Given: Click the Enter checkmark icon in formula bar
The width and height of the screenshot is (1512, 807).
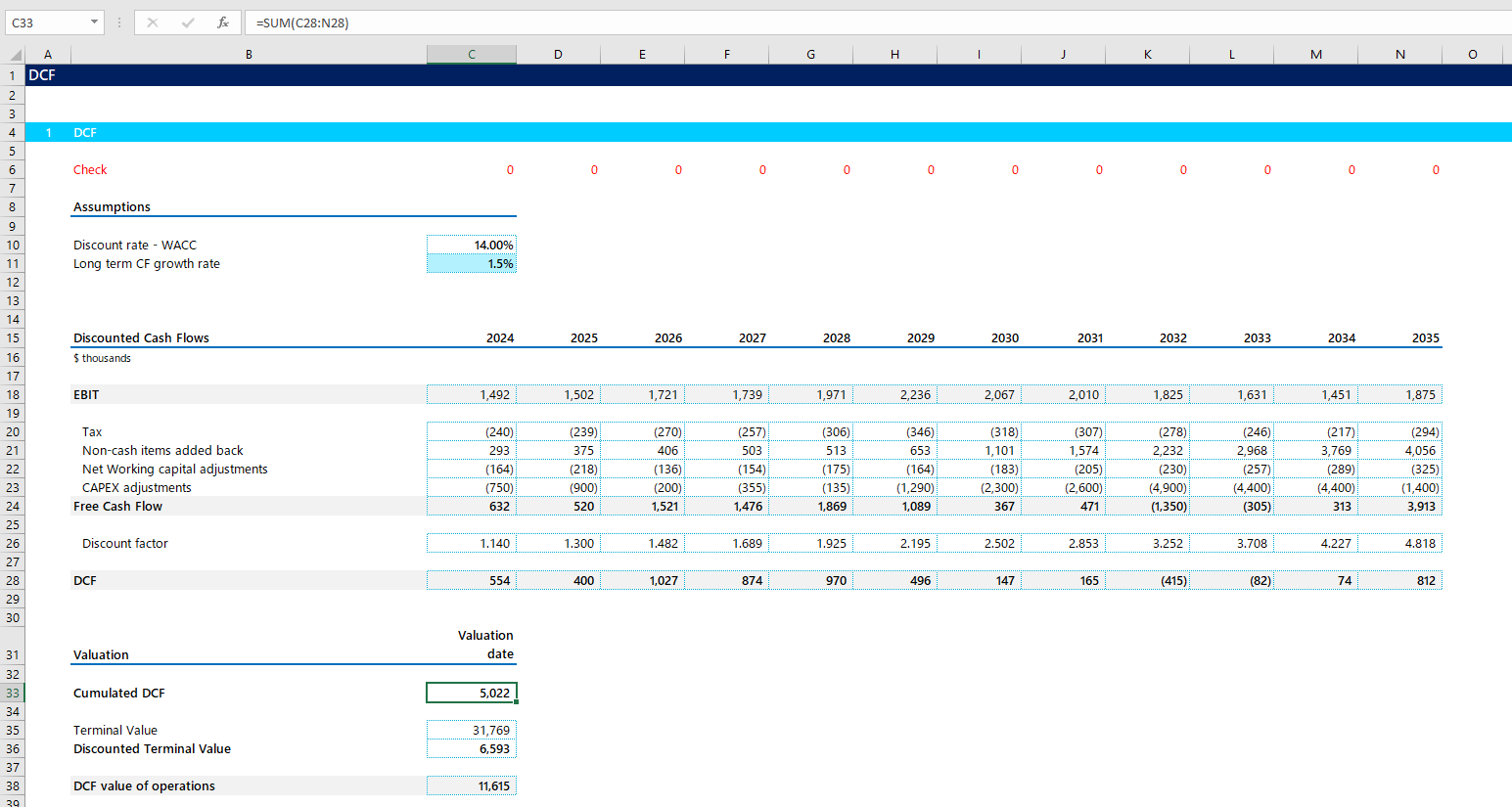Looking at the screenshot, I should (x=188, y=22).
